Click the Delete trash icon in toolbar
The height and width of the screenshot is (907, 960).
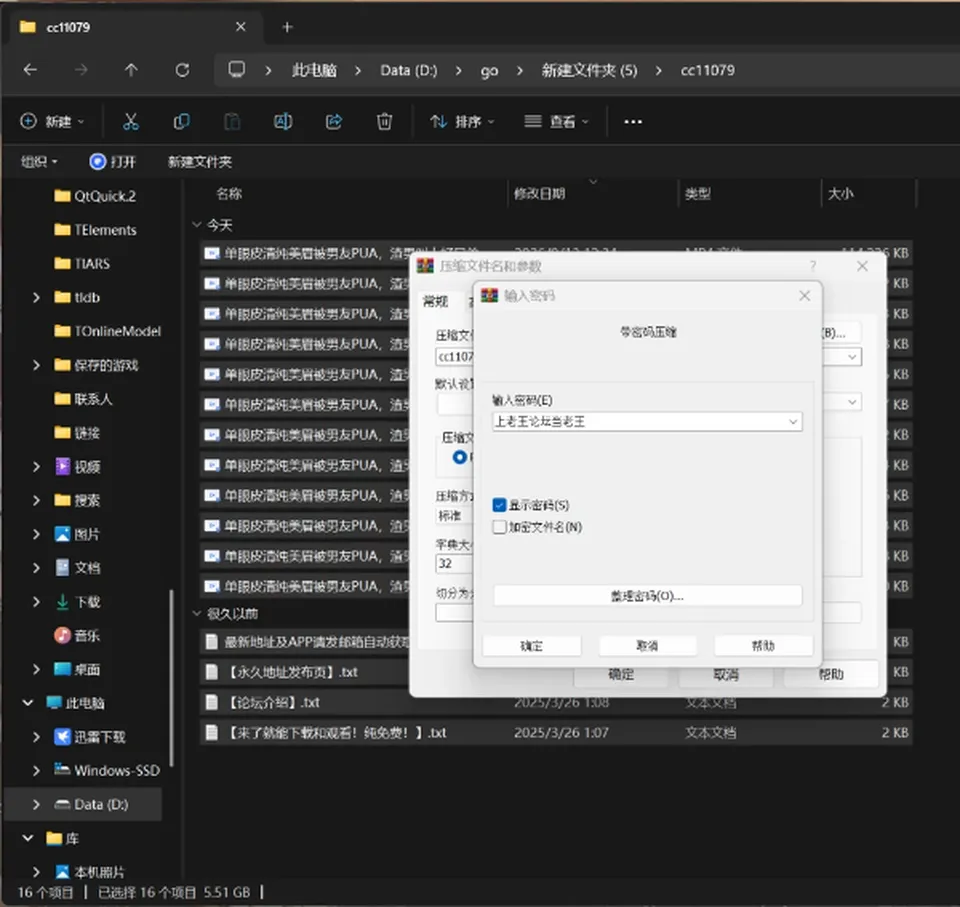[x=384, y=121]
